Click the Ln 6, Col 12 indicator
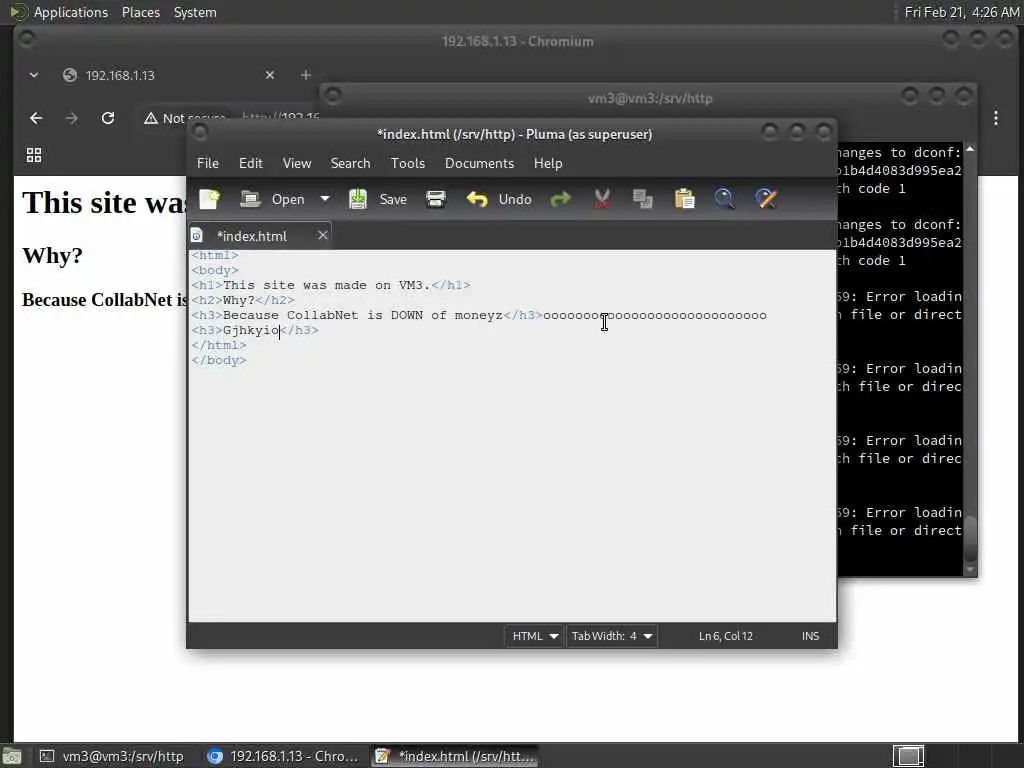The height and width of the screenshot is (768, 1024). [x=726, y=636]
